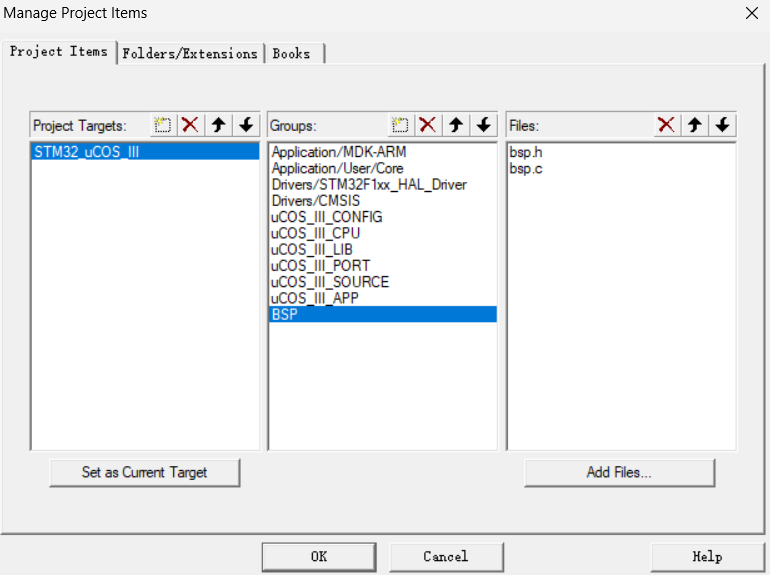Open the Folders/Extensions tab
This screenshot has height=575, width=770.
(x=190, y=54)
